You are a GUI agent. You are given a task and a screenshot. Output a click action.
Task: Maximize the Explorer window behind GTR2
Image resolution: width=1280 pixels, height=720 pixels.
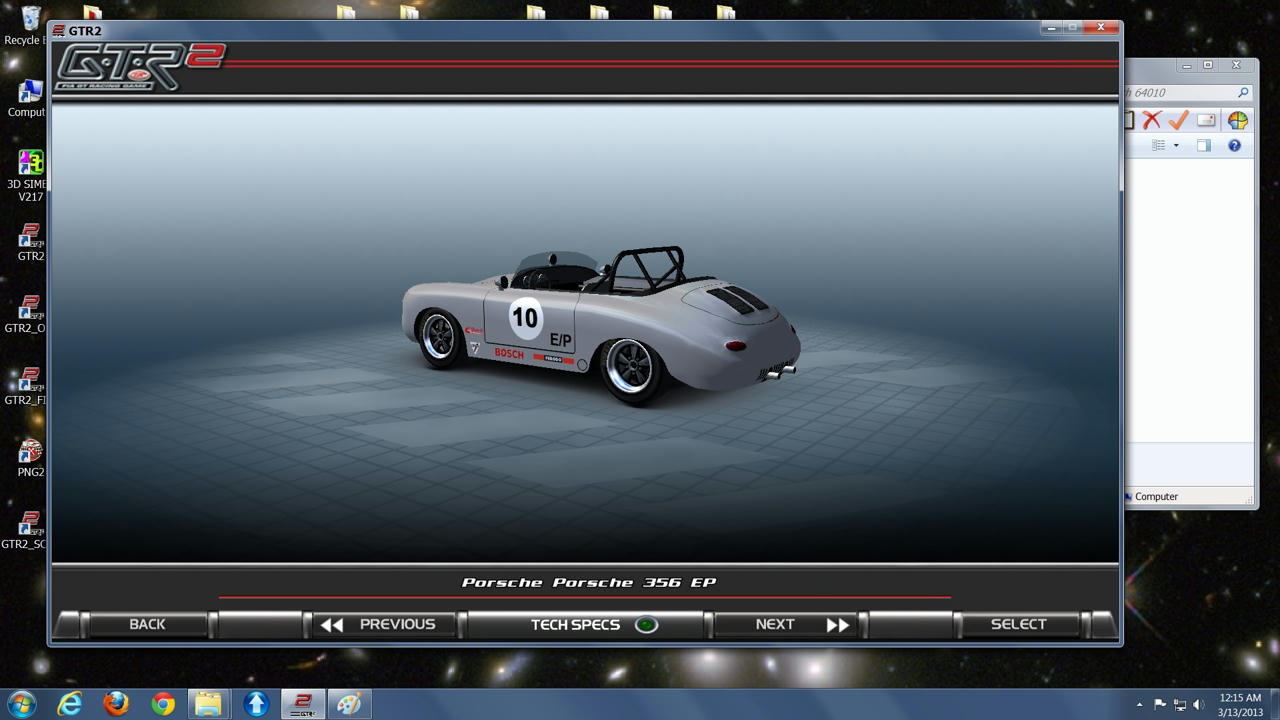[1208, 65]
